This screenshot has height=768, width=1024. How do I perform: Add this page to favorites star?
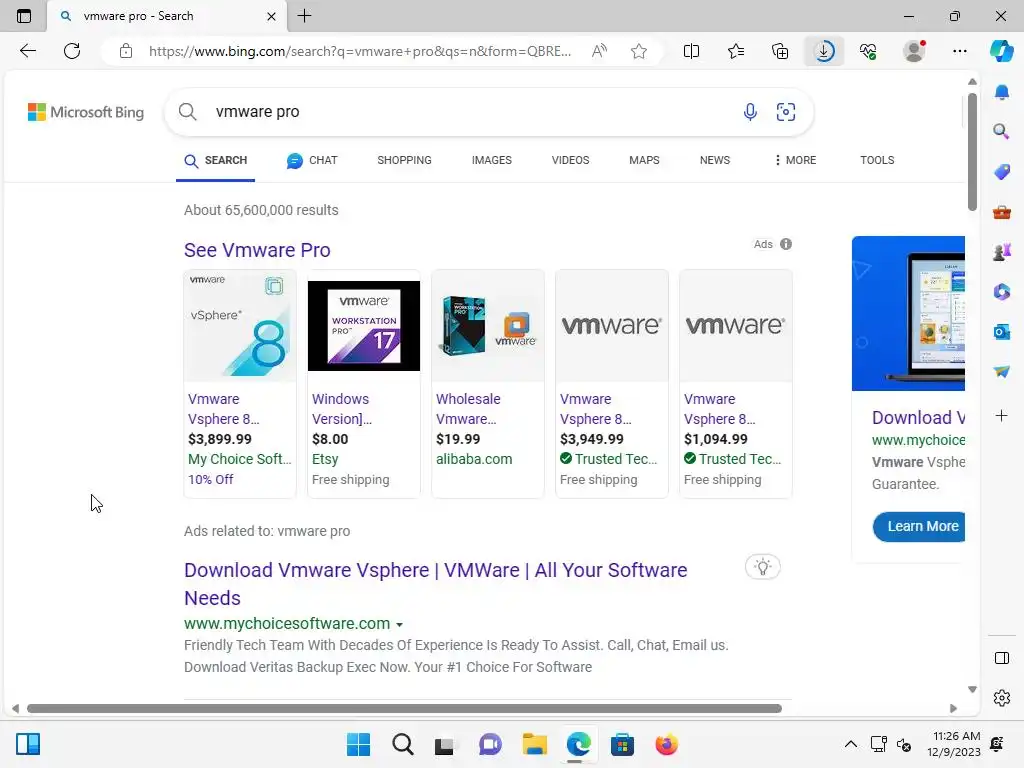tap(639, 51)
